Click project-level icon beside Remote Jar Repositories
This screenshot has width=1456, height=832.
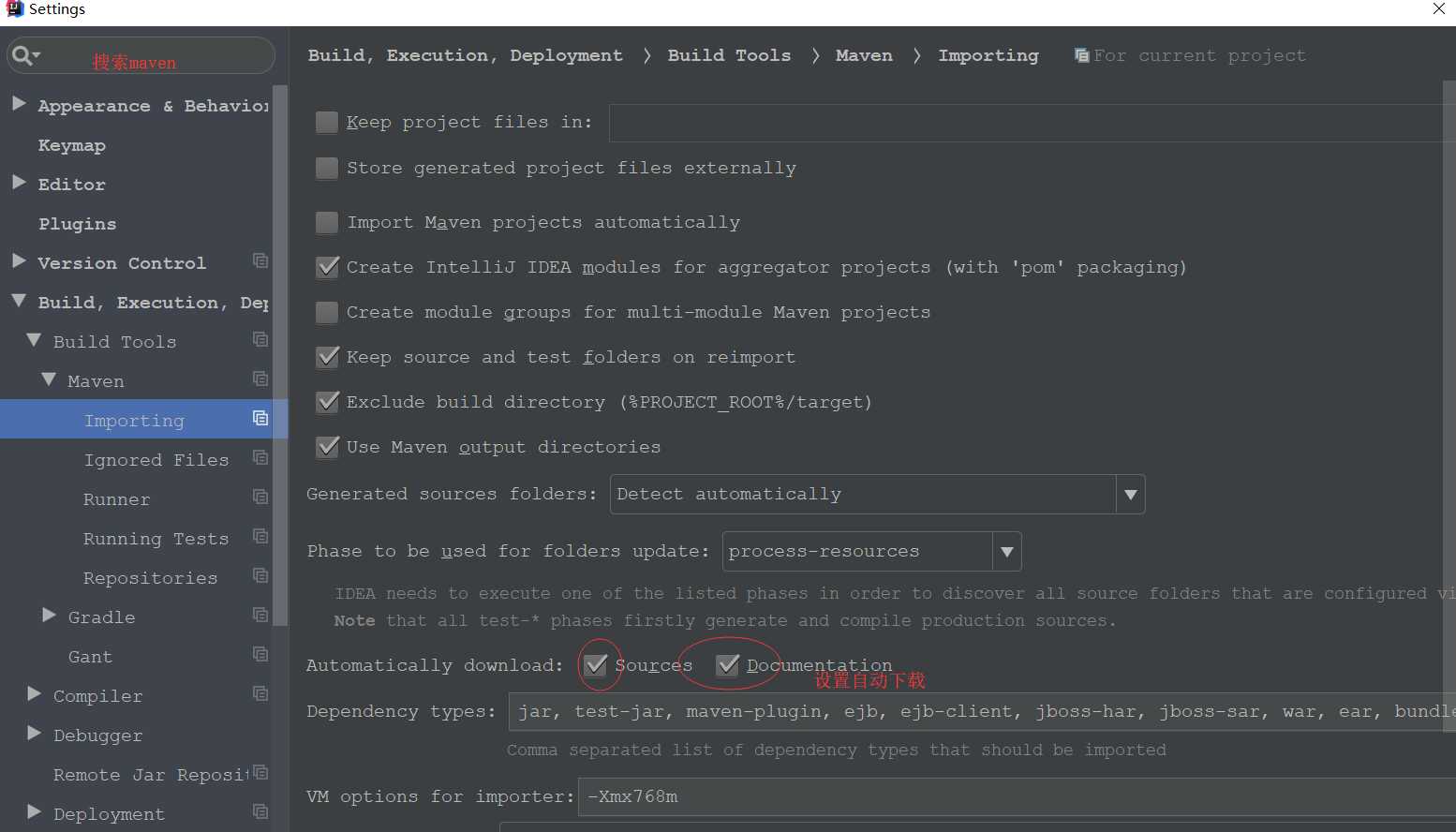[260, 772]
